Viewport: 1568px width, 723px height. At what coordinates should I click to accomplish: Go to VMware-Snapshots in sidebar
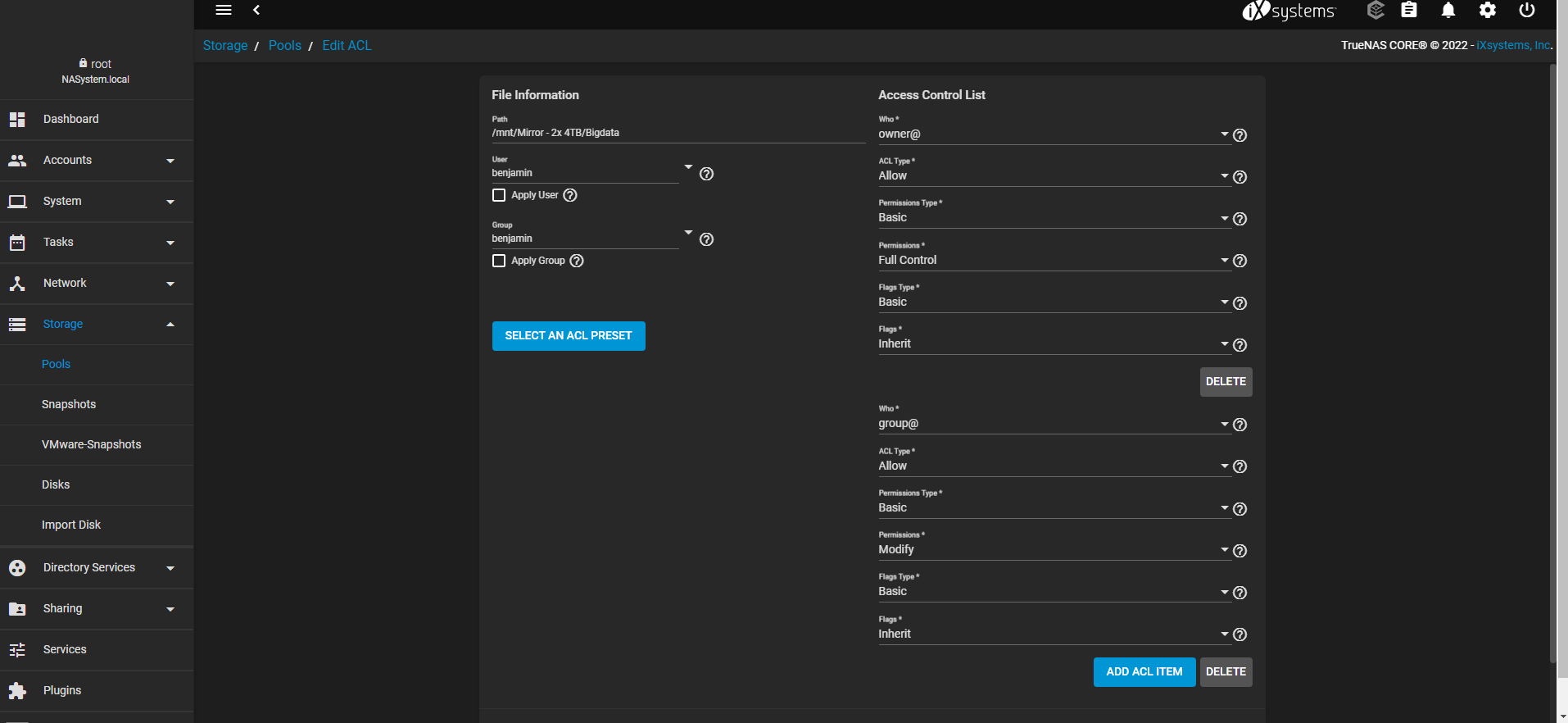[91, 445]
